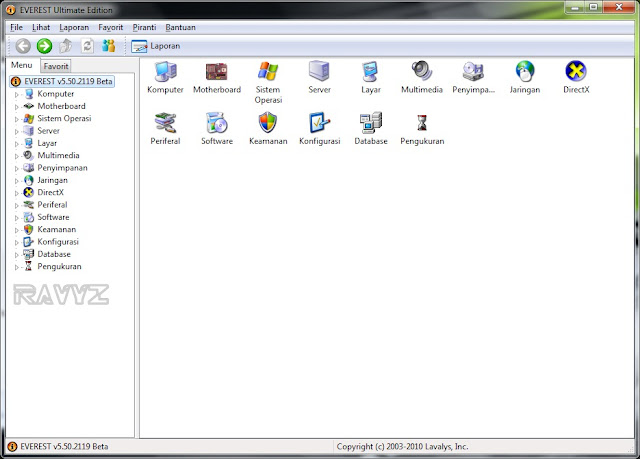
Task: Maximize the EVEREST Ultimate Edition window
Action: click(594, 7)
